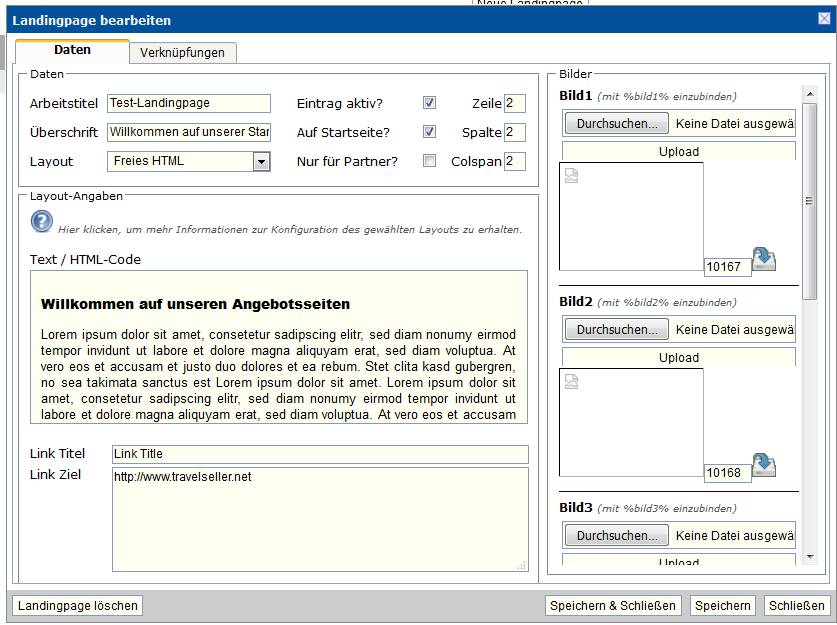The height and width of the screenshot is (625, 837).
Task: Click the blue help question mark icon
Action: [x=42, y=221]
